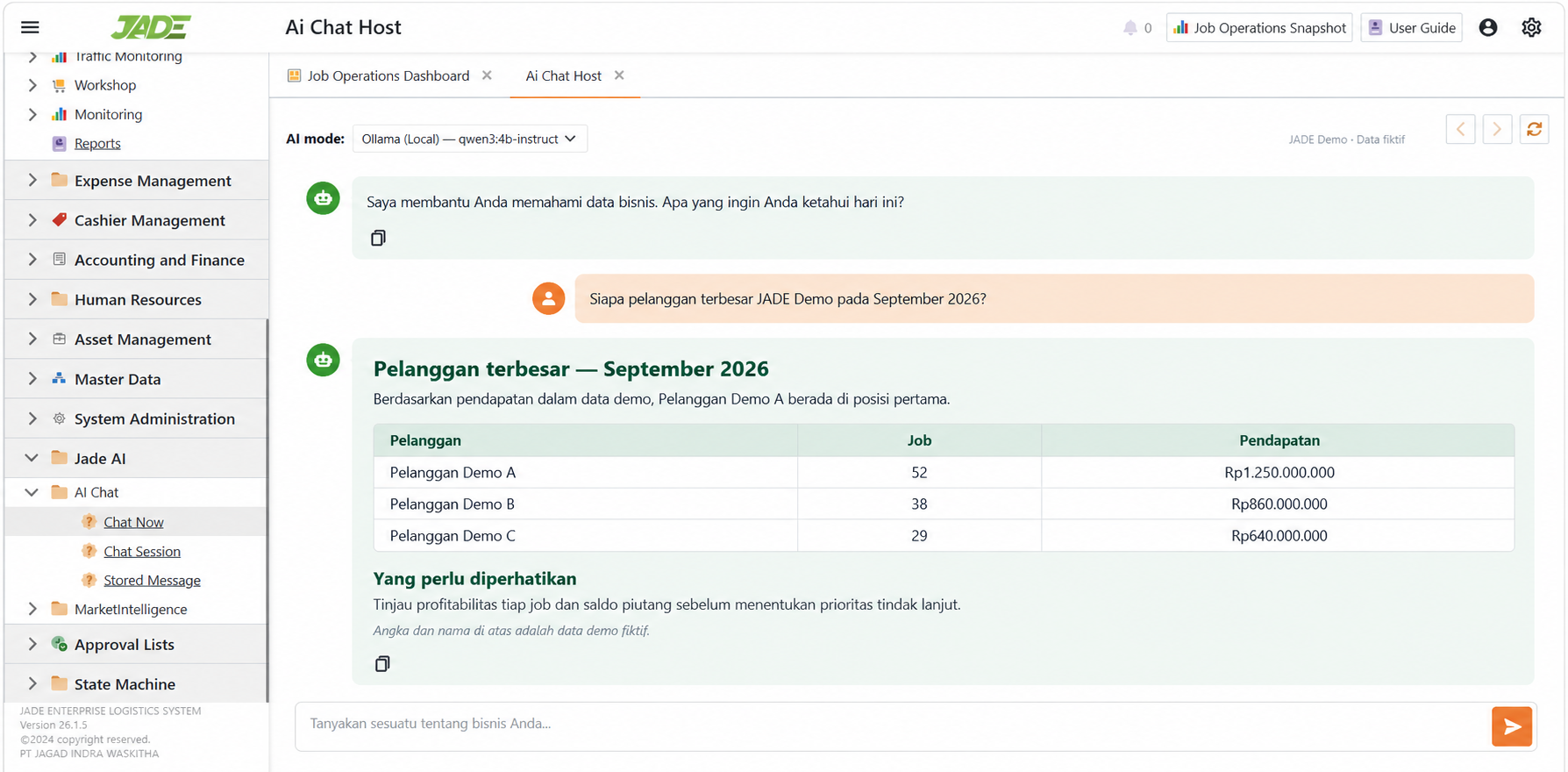
Task: Expand the MarketIntelligence folder
Action: pyautogui.click(x=32, y=609)
